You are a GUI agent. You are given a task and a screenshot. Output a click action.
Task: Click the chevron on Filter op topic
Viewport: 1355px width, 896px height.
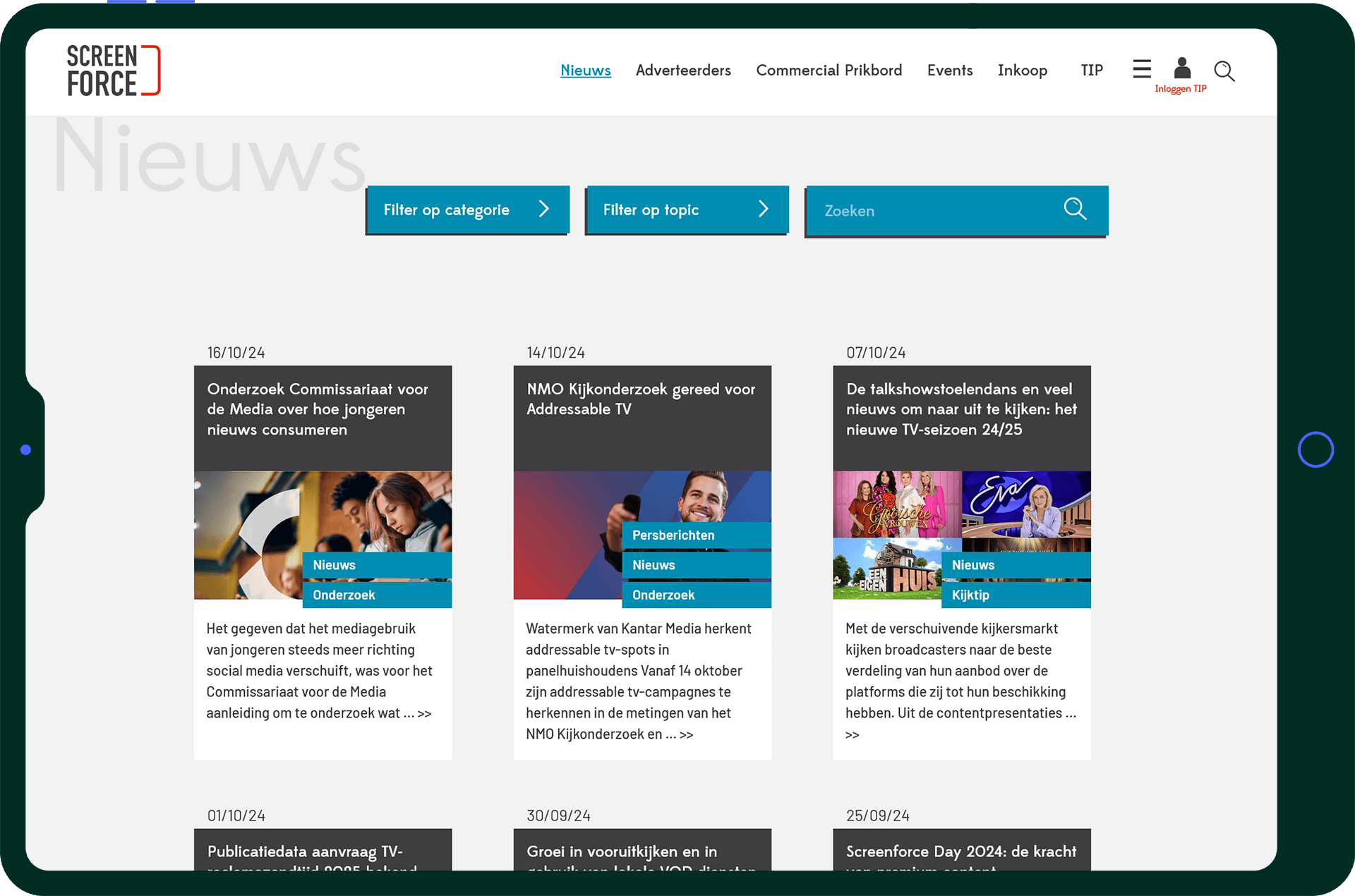763,209
